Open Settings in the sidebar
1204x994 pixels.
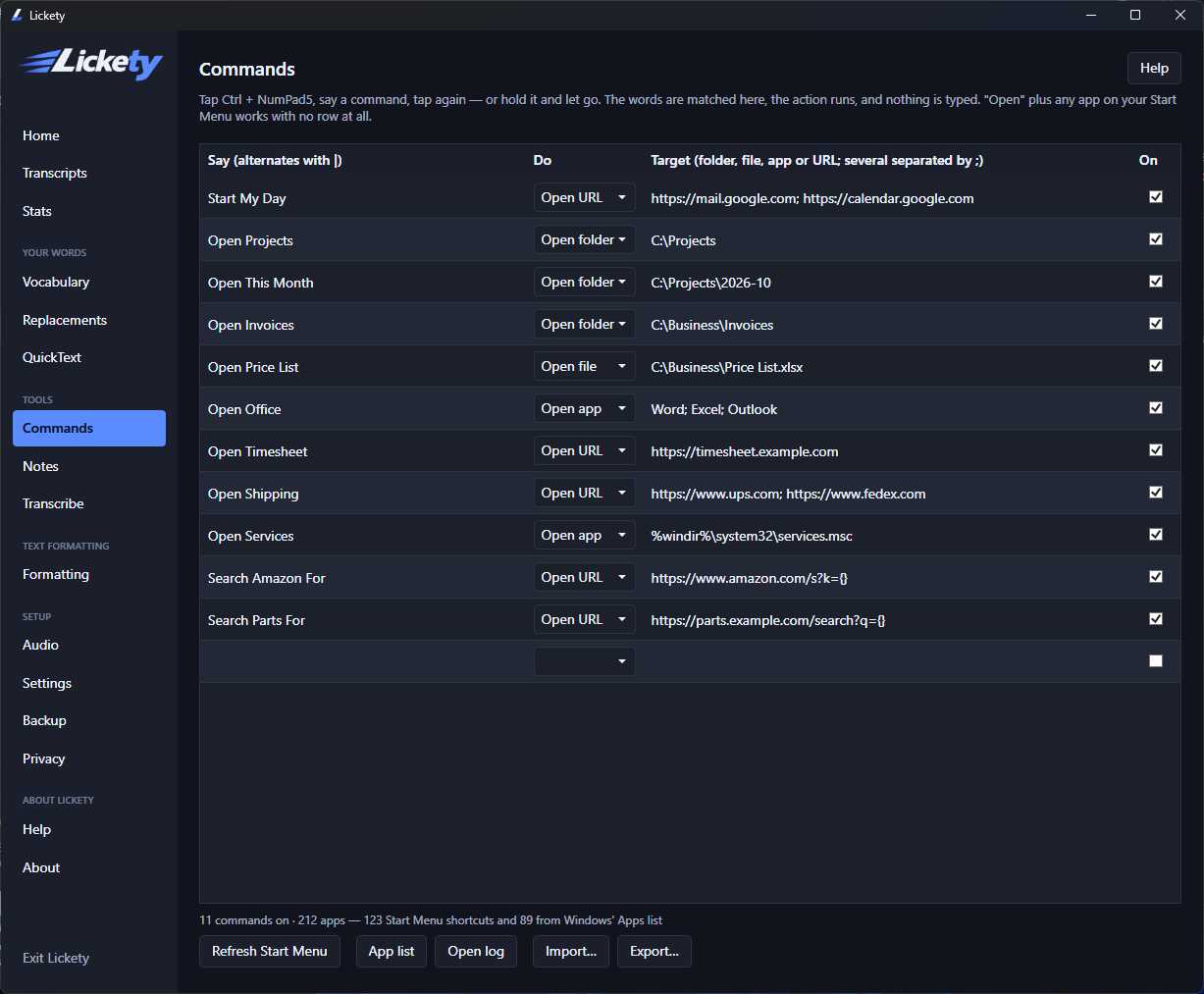click(x=89, y=683)
